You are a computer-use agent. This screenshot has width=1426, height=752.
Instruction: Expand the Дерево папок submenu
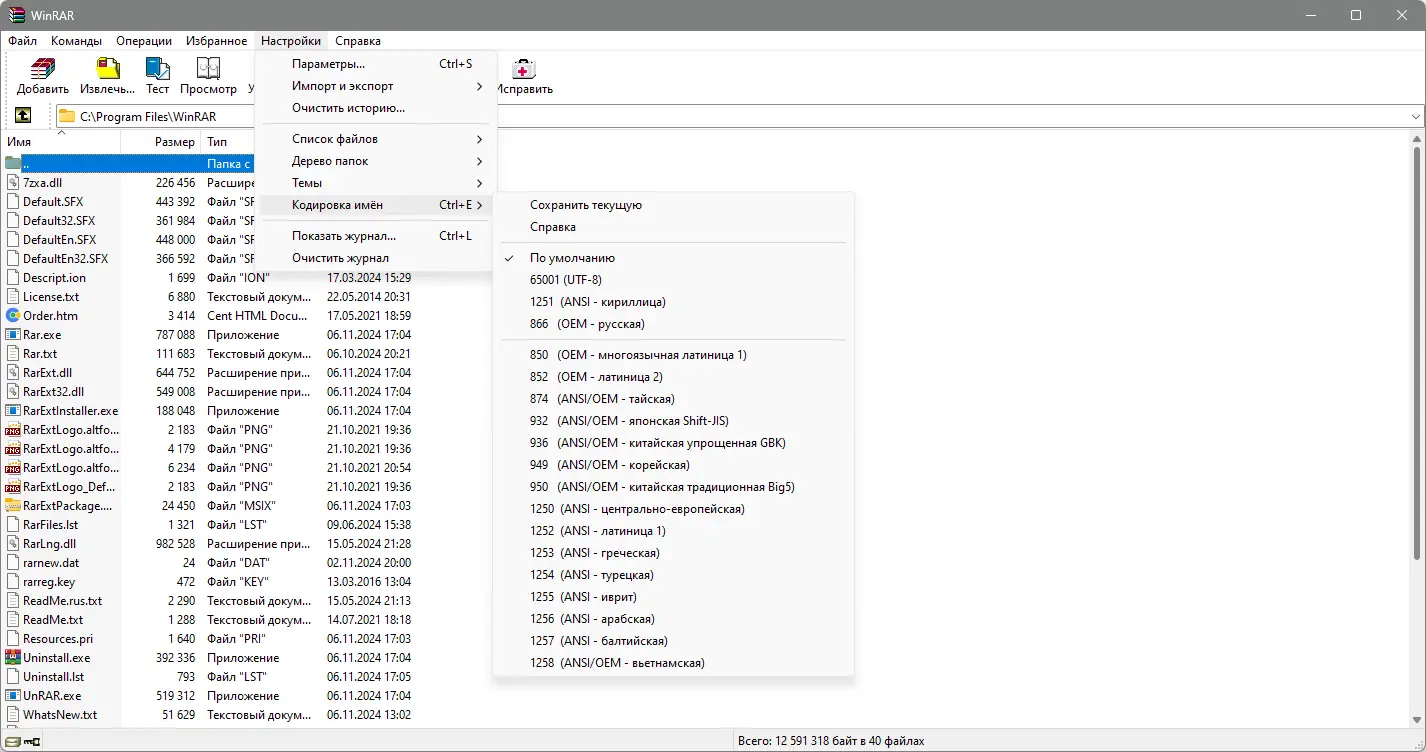click(376, 161)
